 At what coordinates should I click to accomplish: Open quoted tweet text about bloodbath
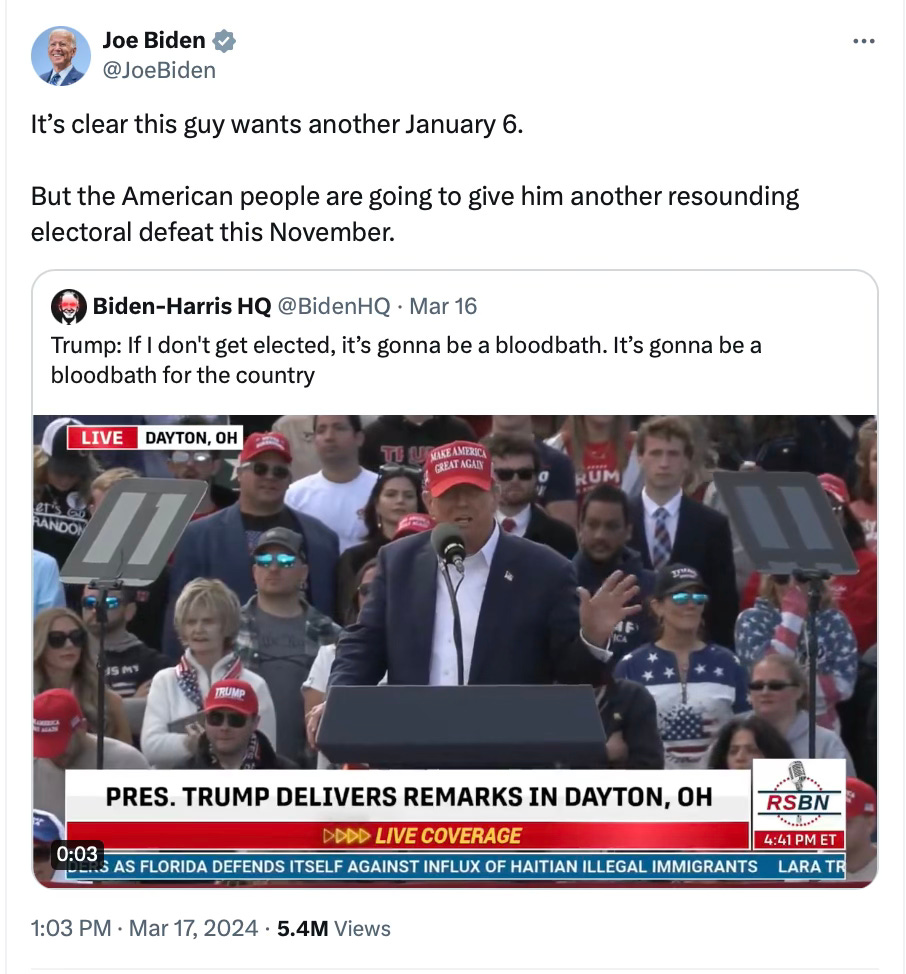click(x=406, y=360)
